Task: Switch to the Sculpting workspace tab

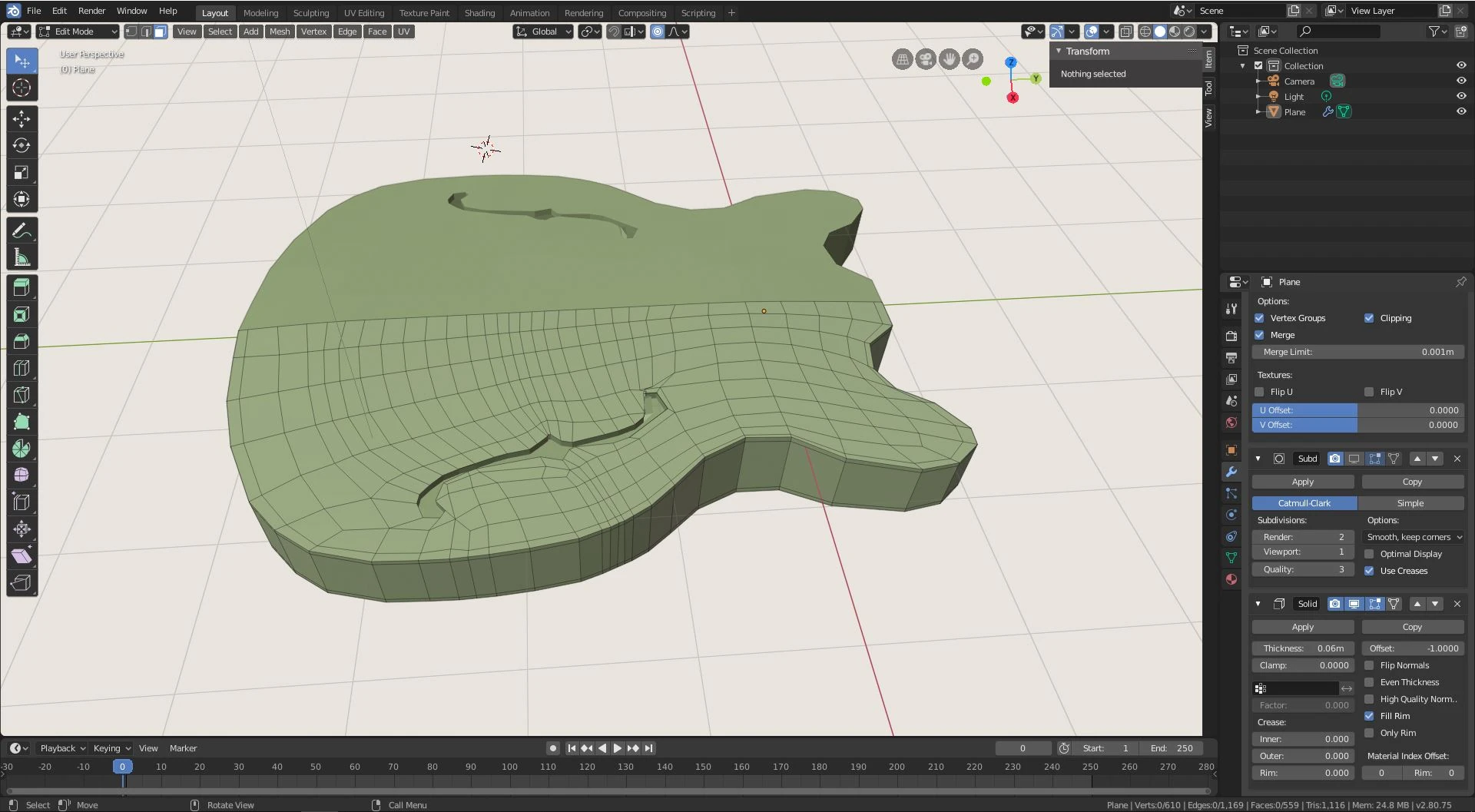Action: [x=310, y=13]
